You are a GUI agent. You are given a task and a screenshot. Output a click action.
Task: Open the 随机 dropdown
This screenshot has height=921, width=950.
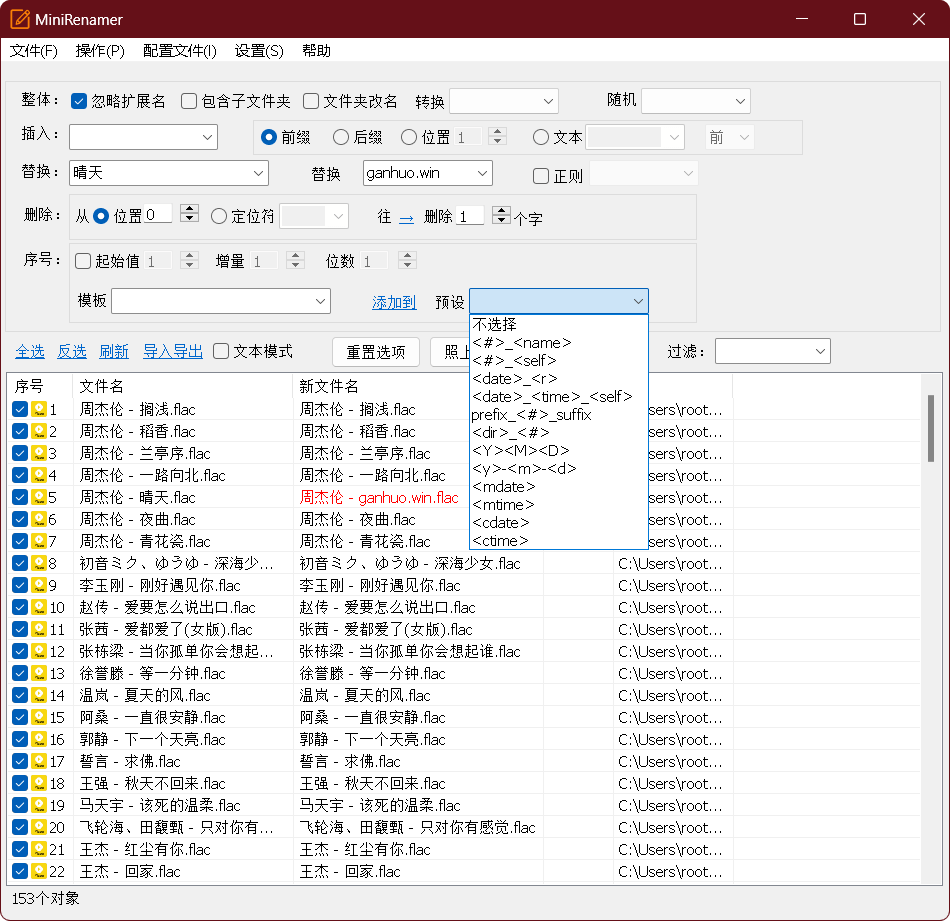(x=696, y=101)
